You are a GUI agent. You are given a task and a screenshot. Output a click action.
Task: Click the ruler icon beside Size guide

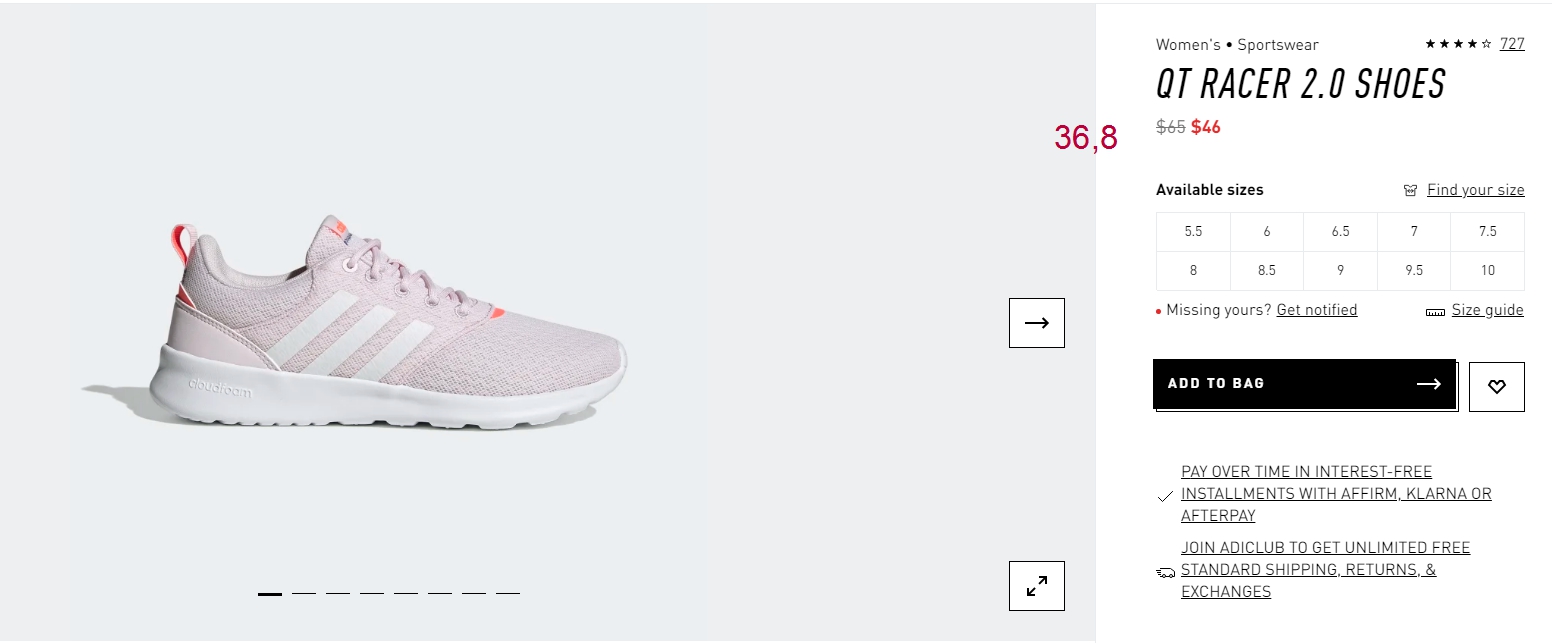[x=1435, y=312]
